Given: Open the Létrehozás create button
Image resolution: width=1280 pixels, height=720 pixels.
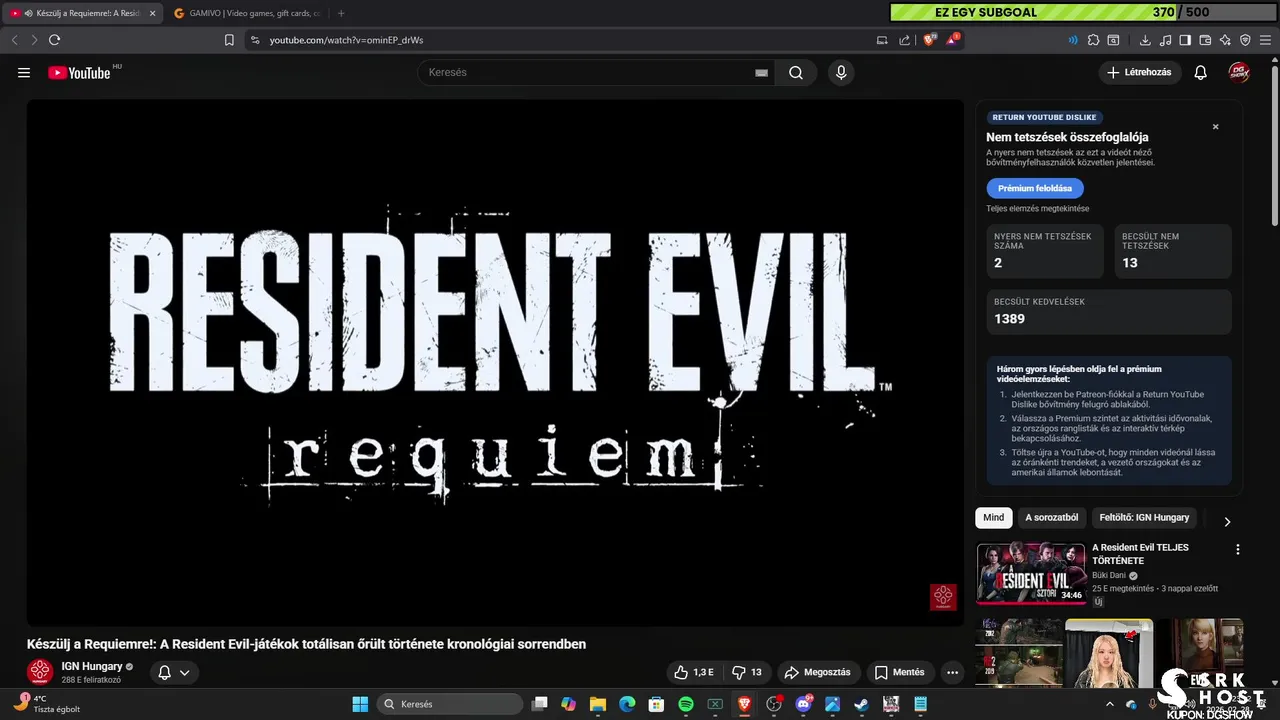Looking at the screenshot, I should pos(1140,72).
